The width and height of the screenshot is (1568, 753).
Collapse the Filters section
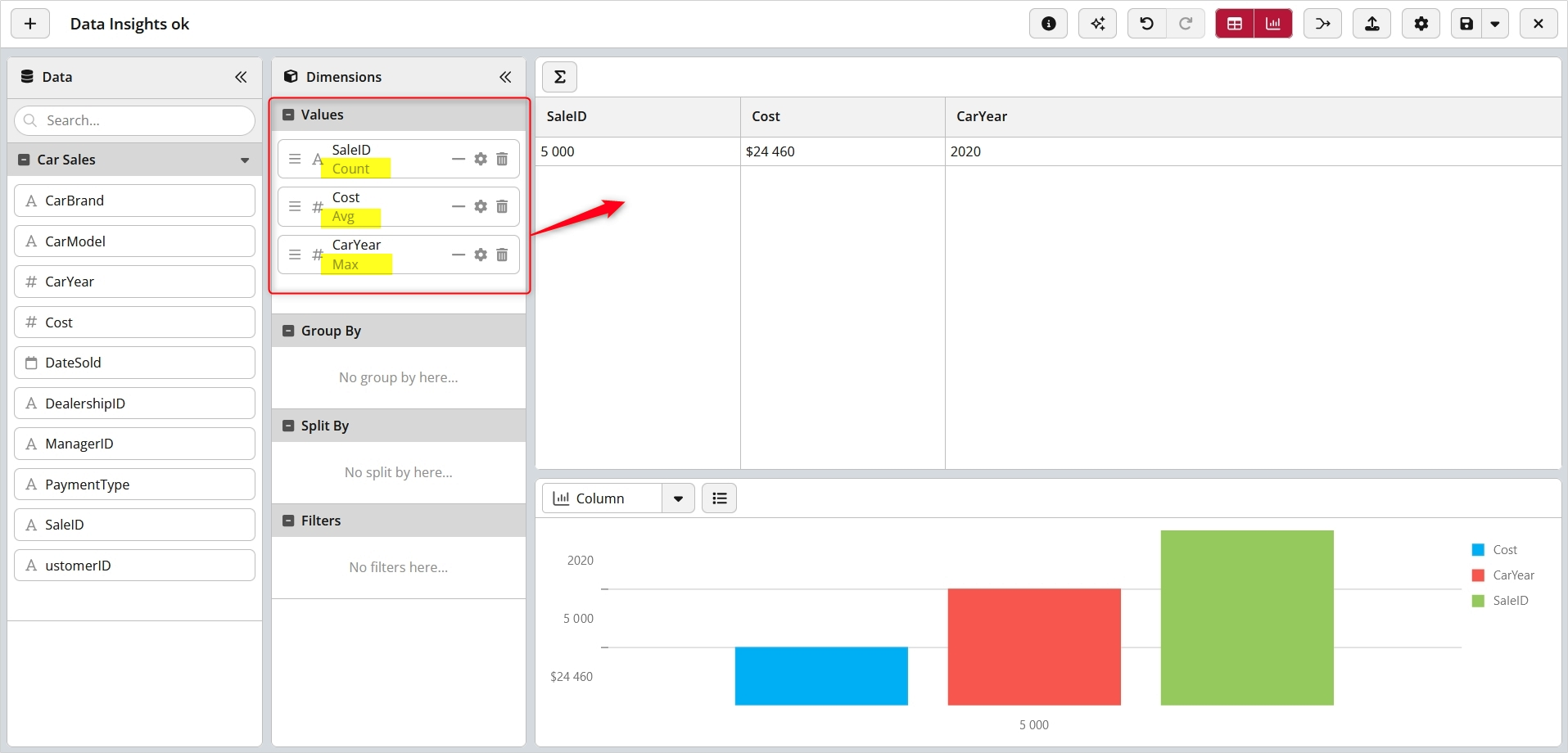click(x=288, y=521)
